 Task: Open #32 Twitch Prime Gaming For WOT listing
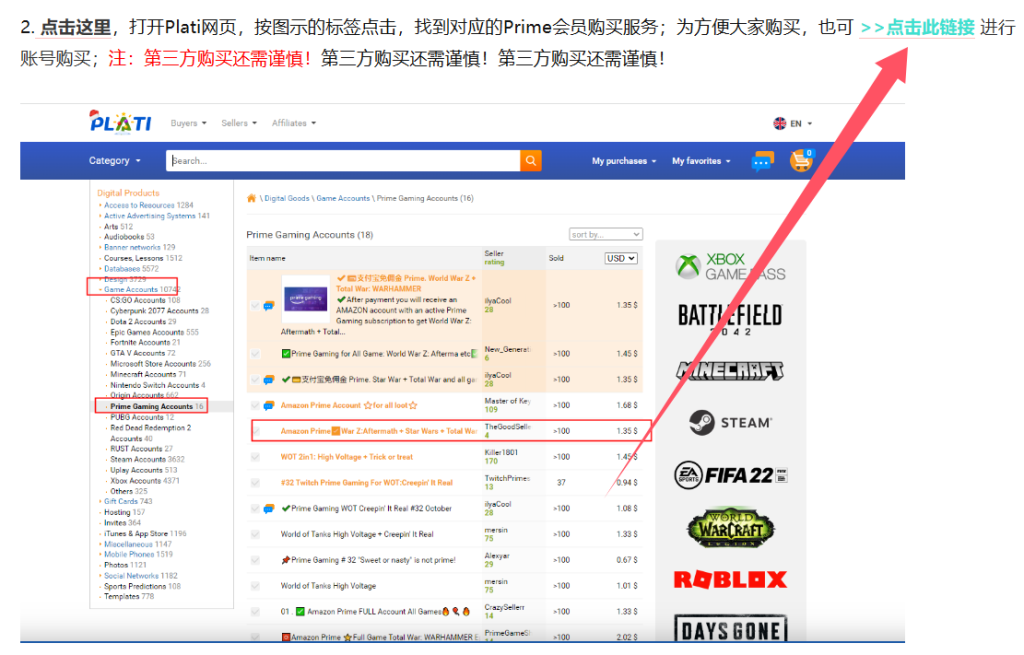click(366, 483)
